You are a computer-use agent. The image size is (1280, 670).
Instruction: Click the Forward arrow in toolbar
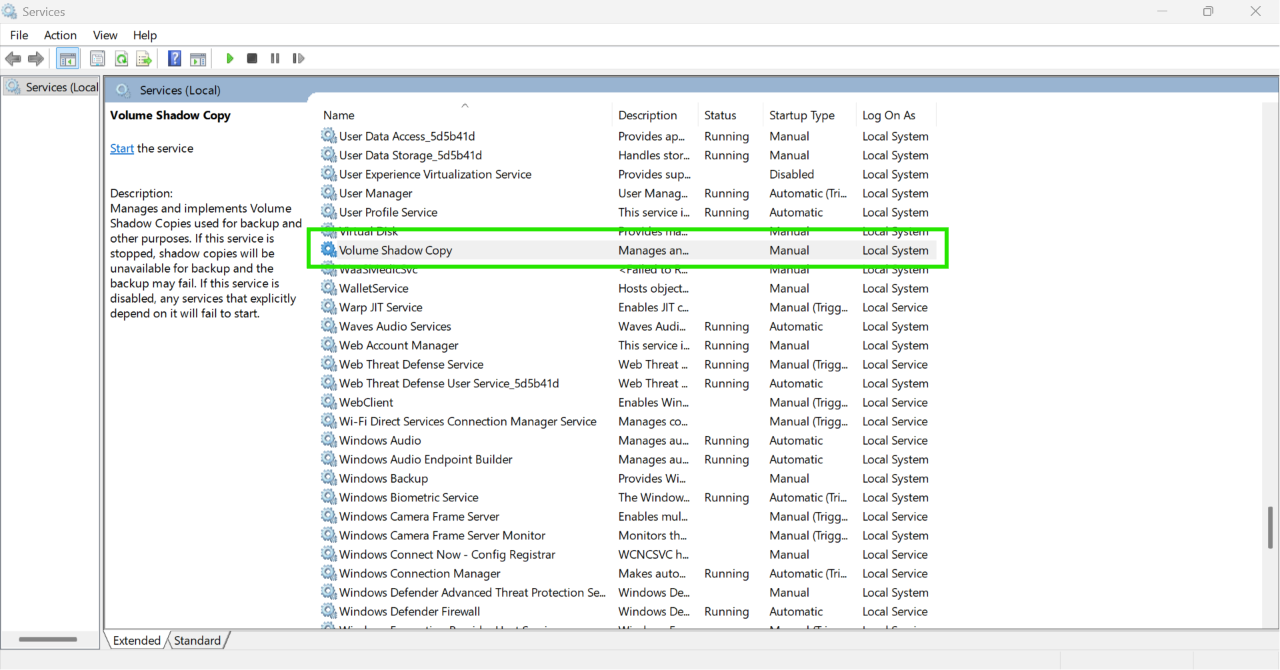pos(36,59)
